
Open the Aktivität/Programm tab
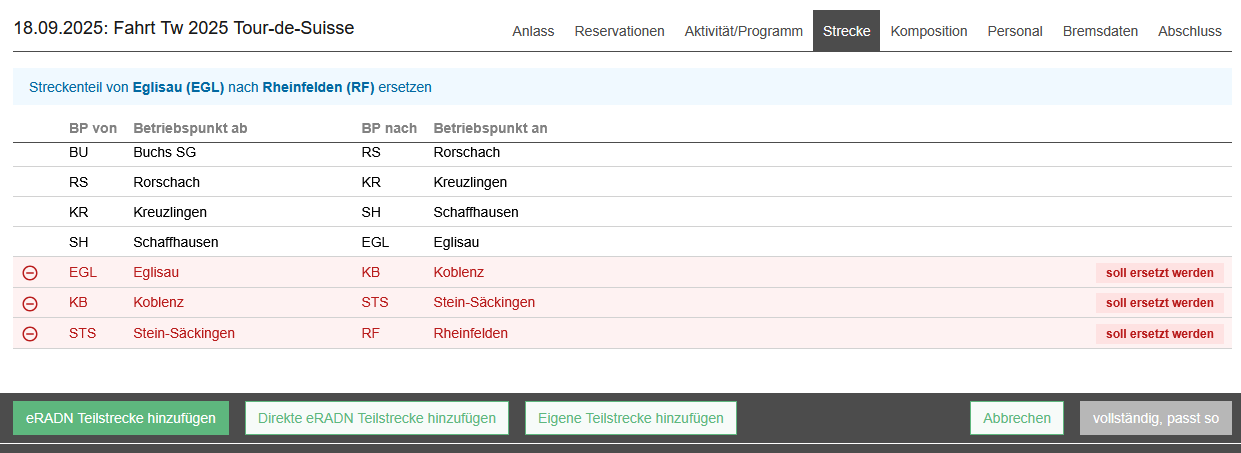click(743, 31)
